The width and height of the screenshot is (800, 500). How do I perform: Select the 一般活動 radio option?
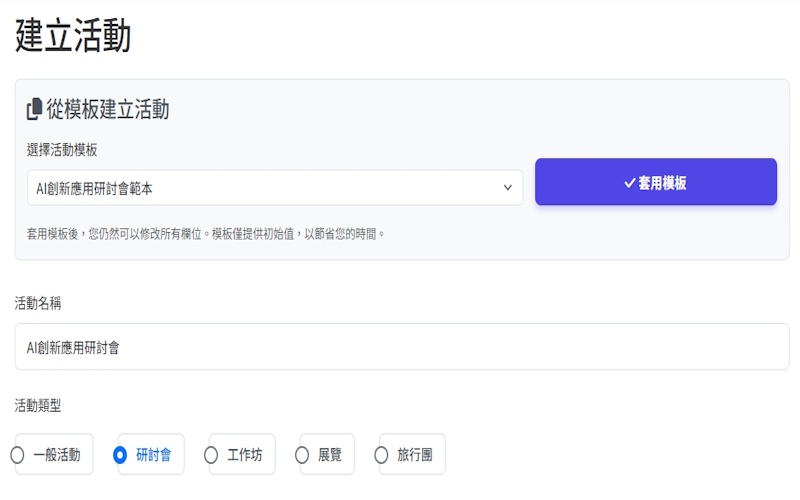coord(17,455)
